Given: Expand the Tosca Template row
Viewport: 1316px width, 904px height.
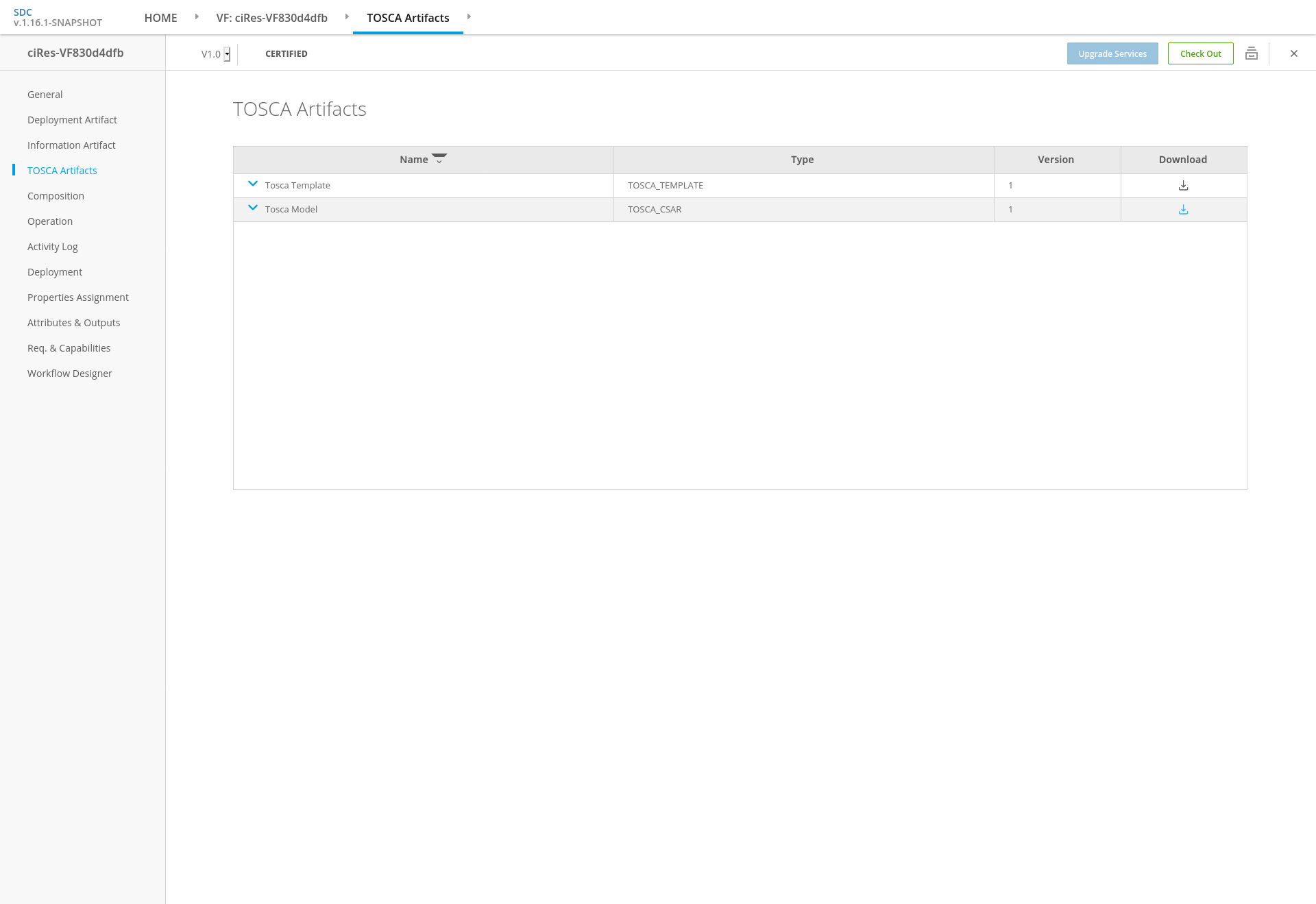Looking at the screenshot, I should pos(253,184).
